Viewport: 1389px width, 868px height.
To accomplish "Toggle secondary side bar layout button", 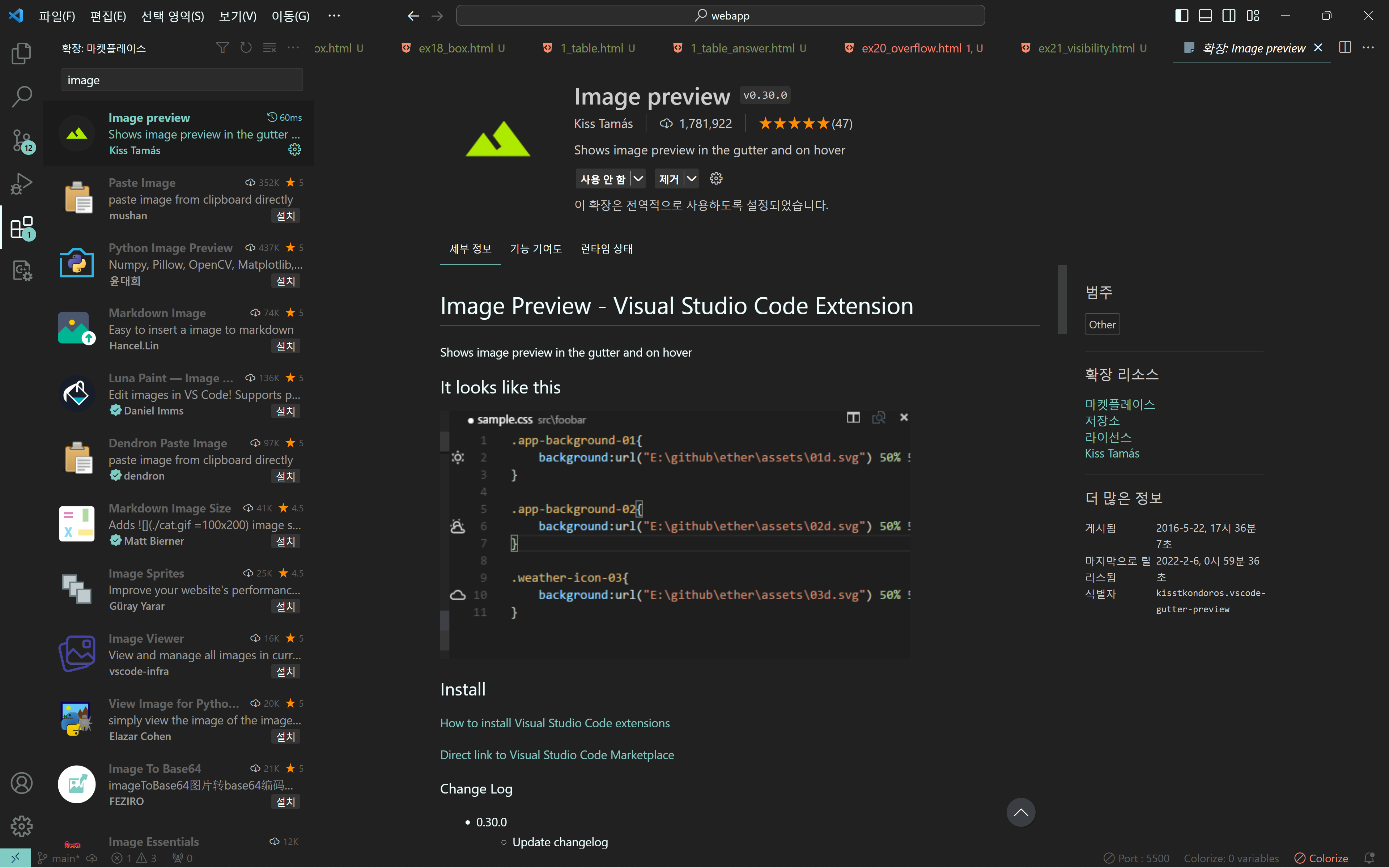I will [x=1229, y=16].
